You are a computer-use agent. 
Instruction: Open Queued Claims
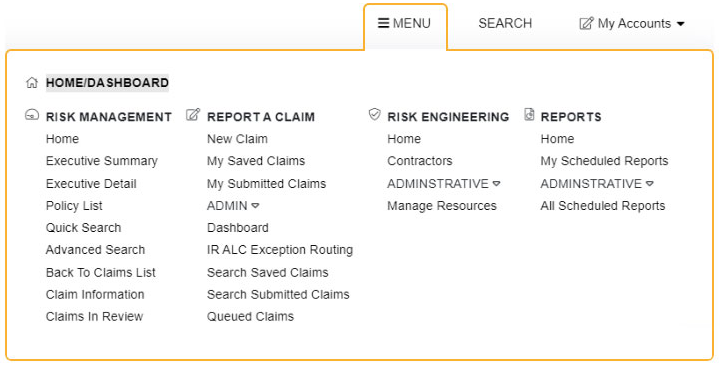250,317
